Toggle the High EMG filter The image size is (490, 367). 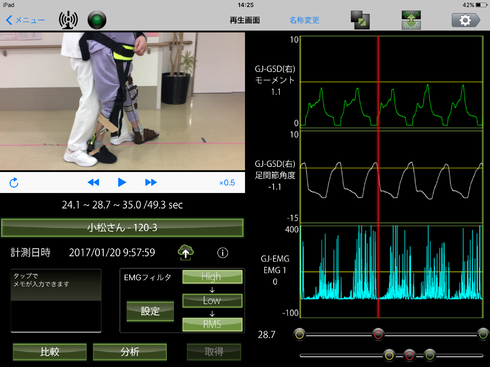coord(212,277)
